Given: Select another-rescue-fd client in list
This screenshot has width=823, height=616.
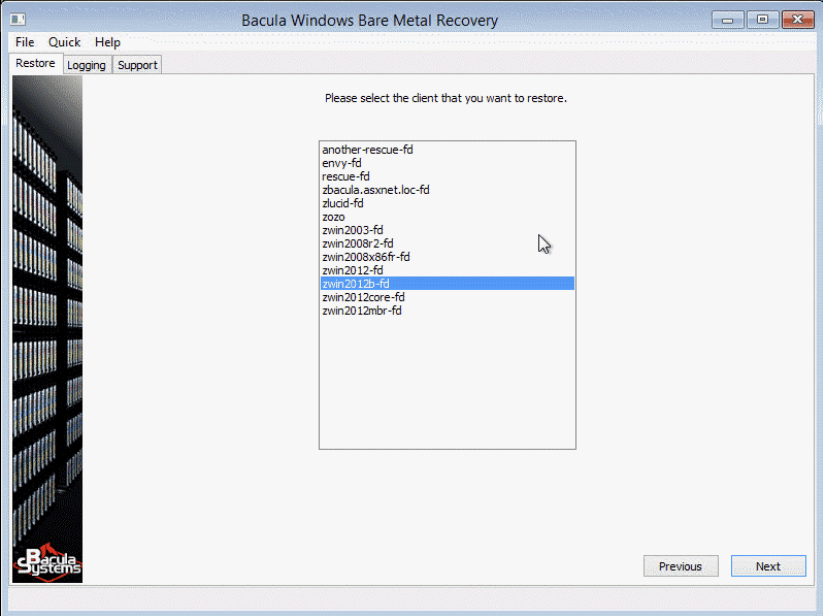Looking at the screenshot, I should 367,149.
